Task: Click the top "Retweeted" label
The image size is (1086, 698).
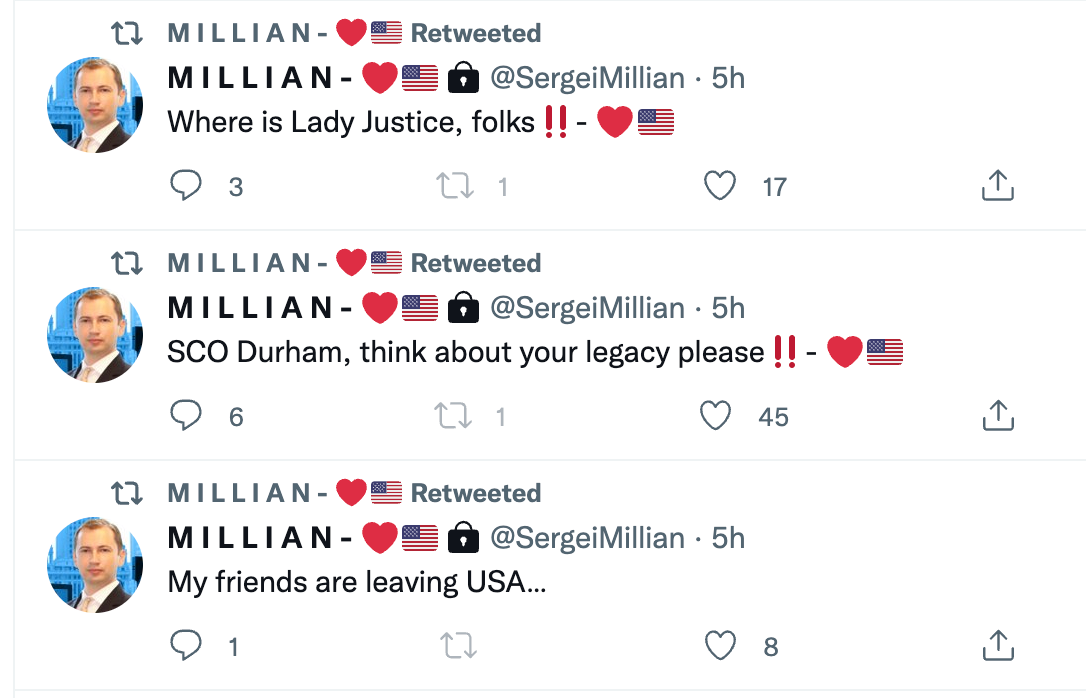Action: (476, 33)
